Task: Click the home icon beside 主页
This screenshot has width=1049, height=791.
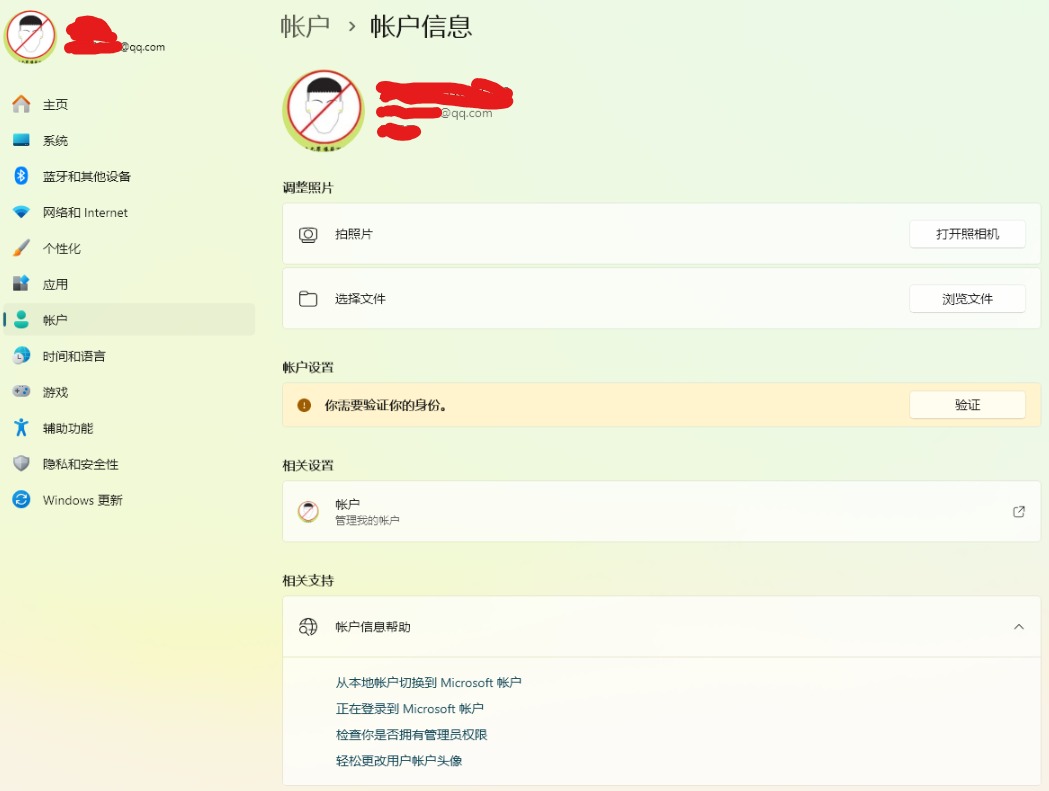Action: (x=21, y=104)
